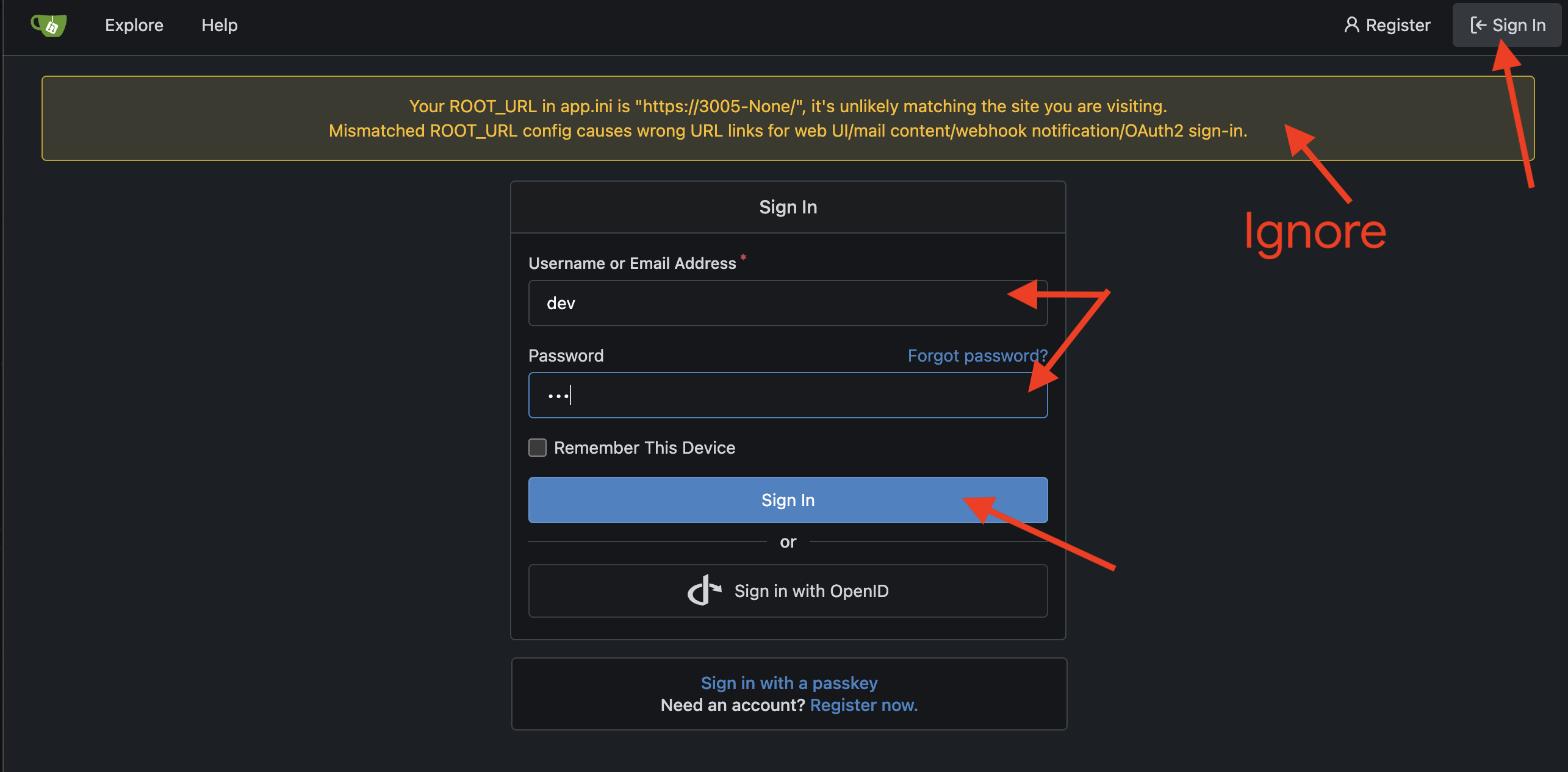
Task: Click the Sign In panel header
Action: (788, 207)
